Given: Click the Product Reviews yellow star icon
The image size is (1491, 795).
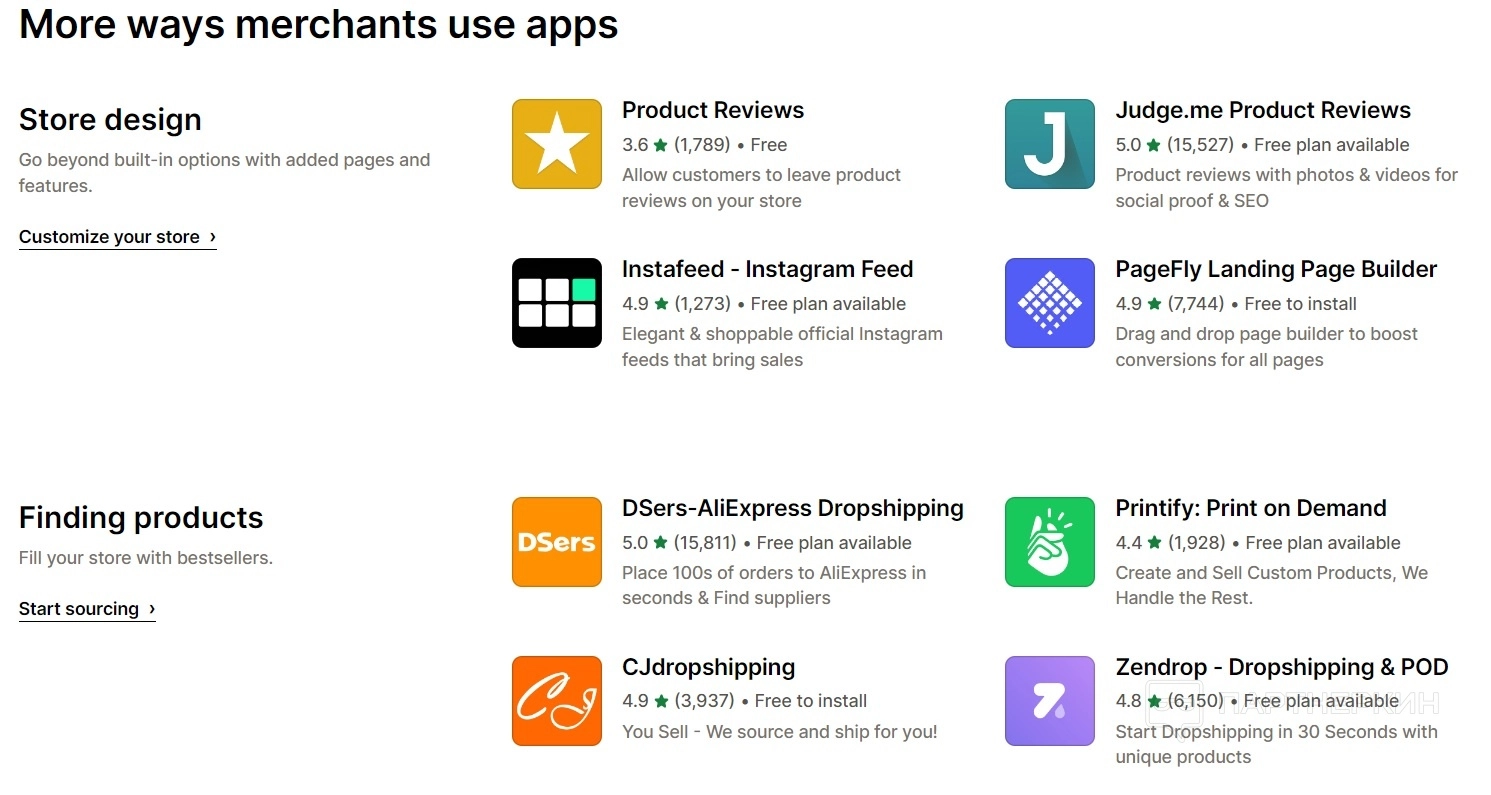Looking at the screenshot, I should coord(556,144).
